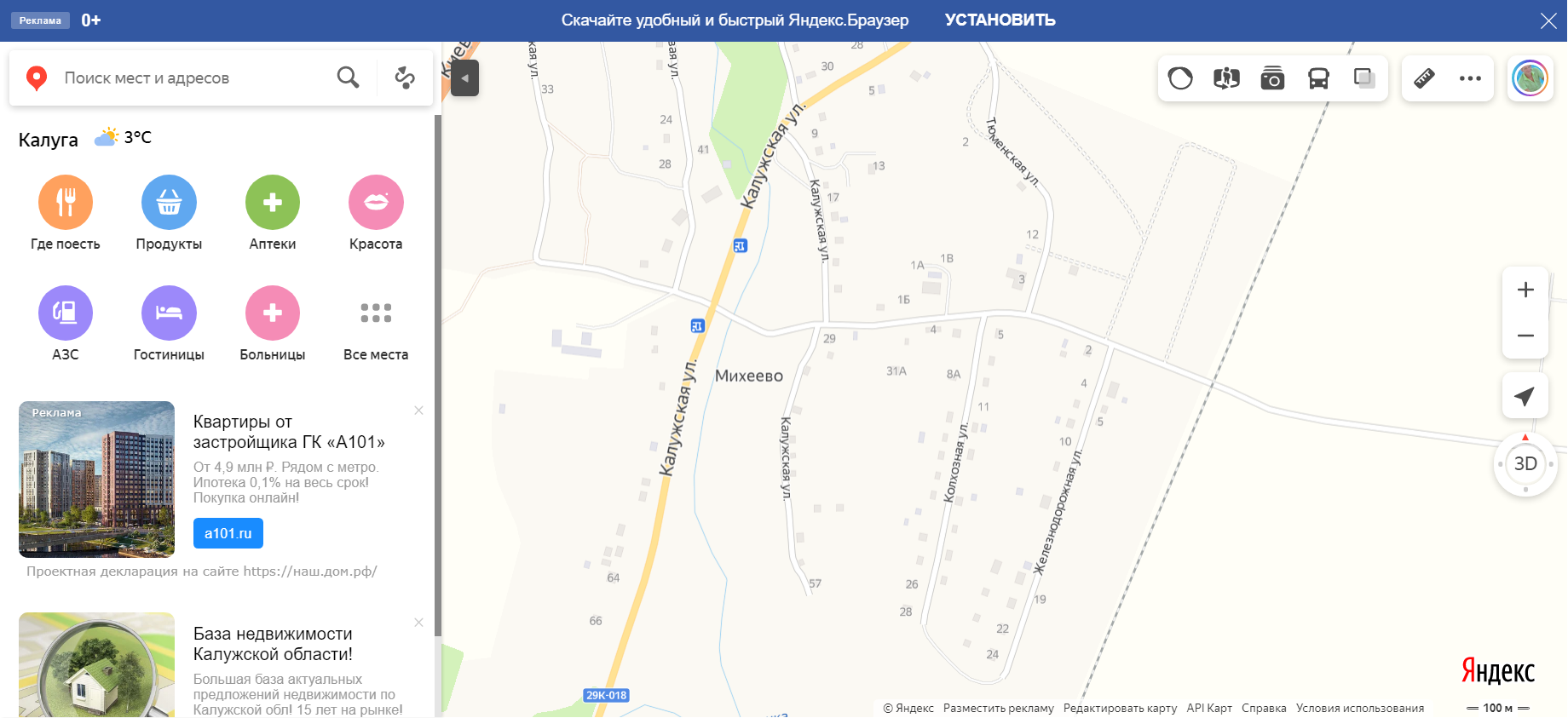Zoom in the map with plus button
The width and height of the screenshot is (1568, 718).
(x=1525, y=290)
